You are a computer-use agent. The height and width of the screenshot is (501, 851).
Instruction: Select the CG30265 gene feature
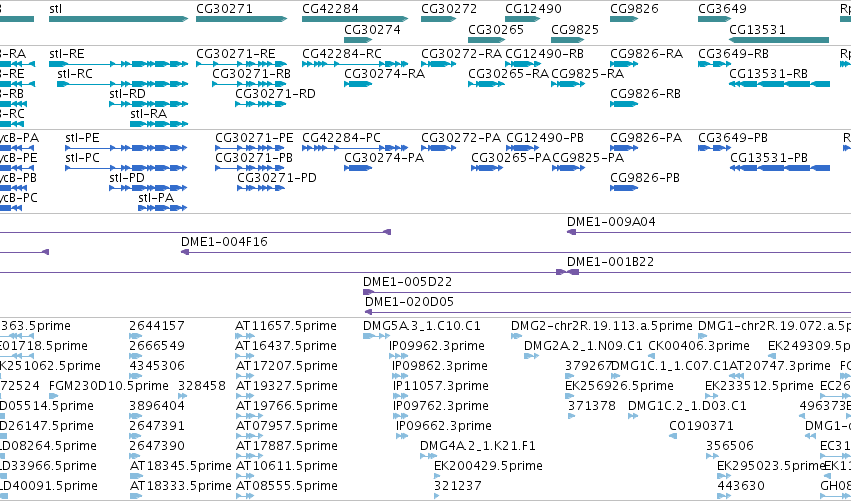[487, 40]
